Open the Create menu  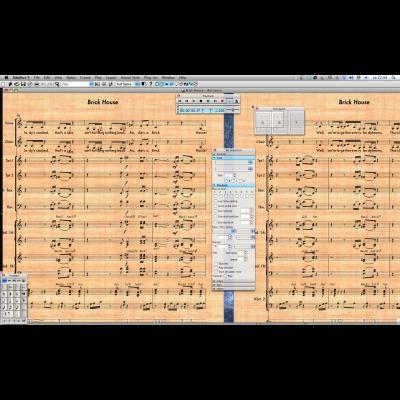(x=85, y=77)
